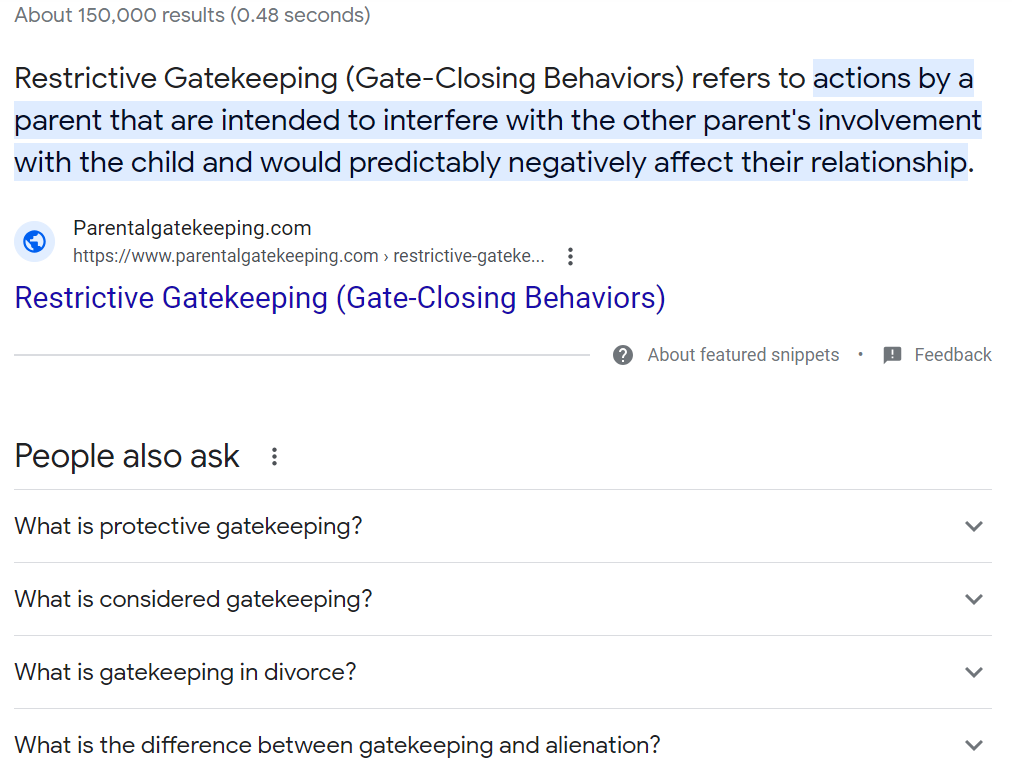Click the "Feedback" text button
1012x777 pixels.
[952, 355]
